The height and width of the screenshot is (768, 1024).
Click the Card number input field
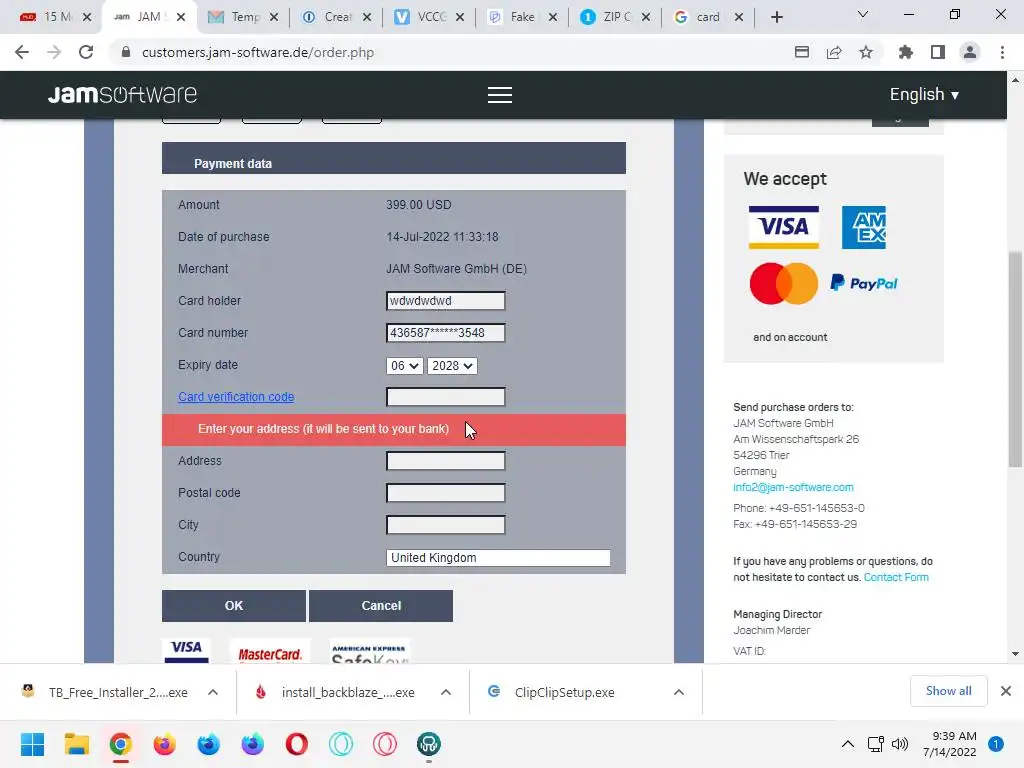pos(445,333)
